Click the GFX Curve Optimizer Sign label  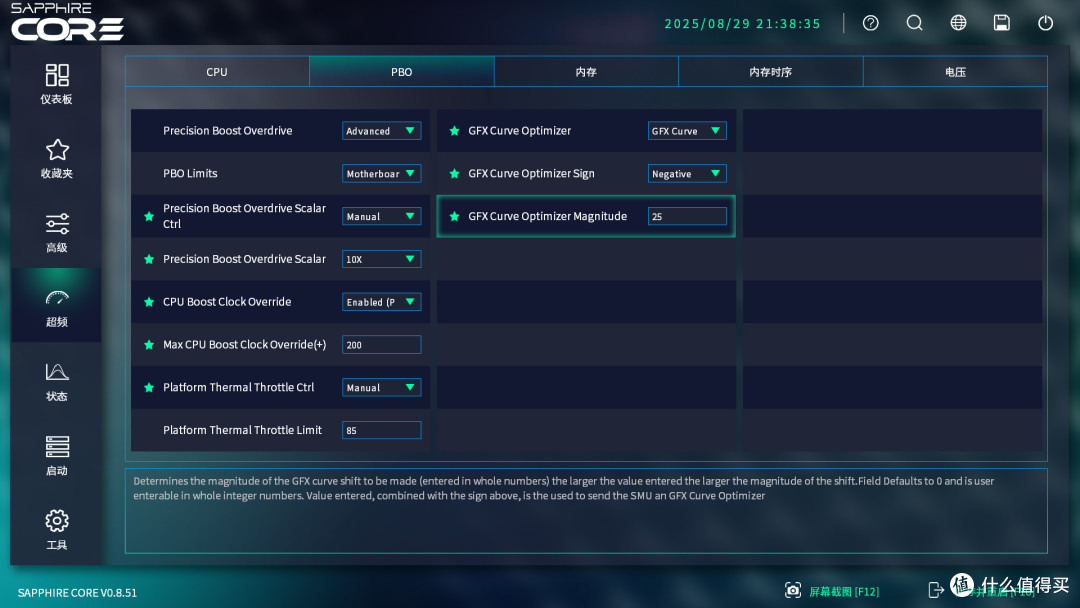531,174
